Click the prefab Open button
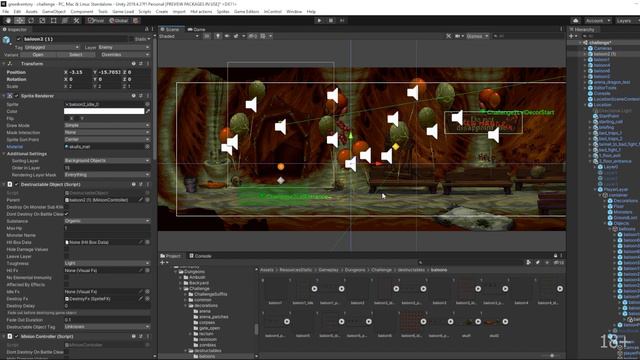Viewport: 640px width, 360px height. coord(38,55)
